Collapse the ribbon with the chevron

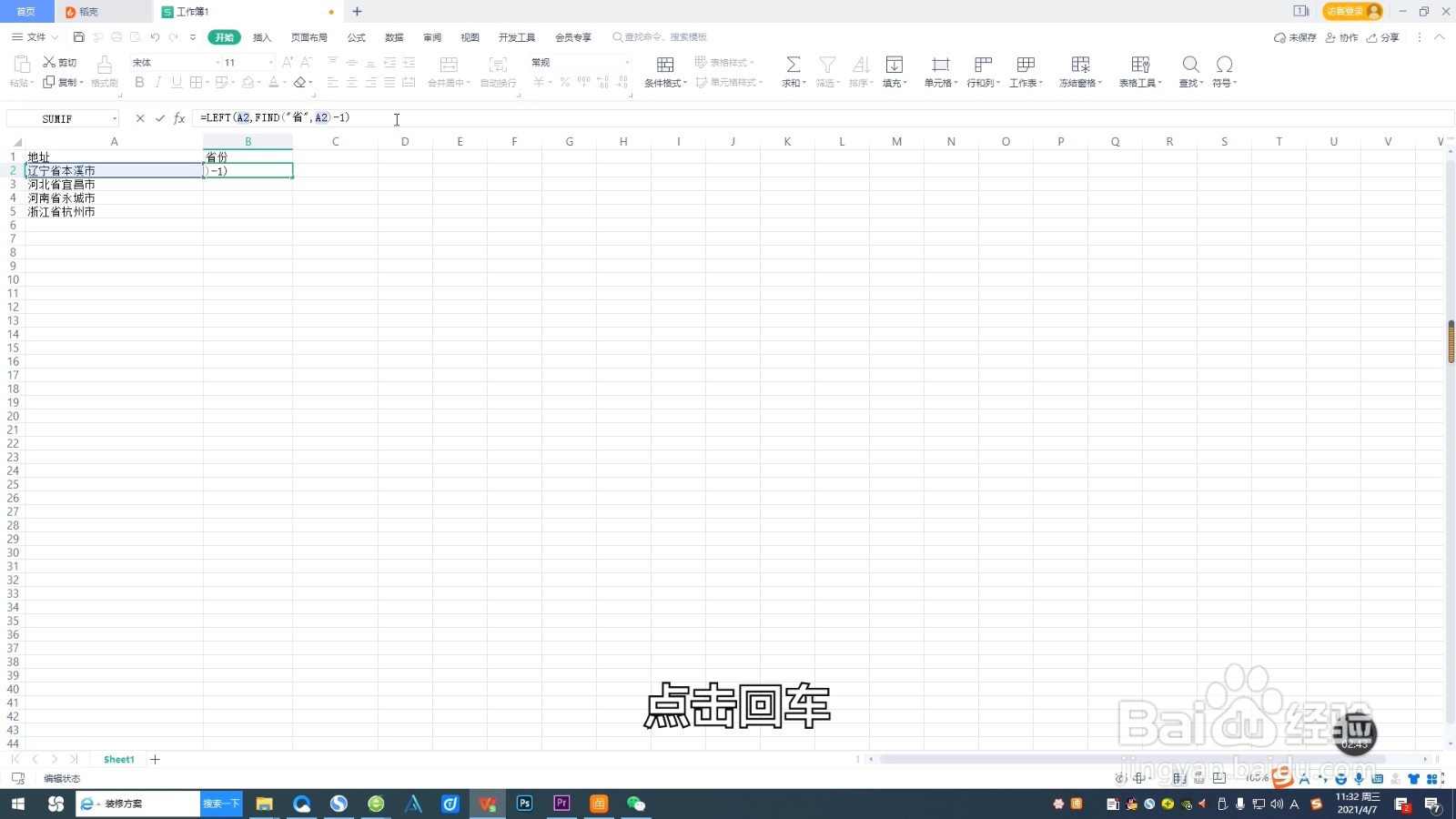[x=1439, y=37]
